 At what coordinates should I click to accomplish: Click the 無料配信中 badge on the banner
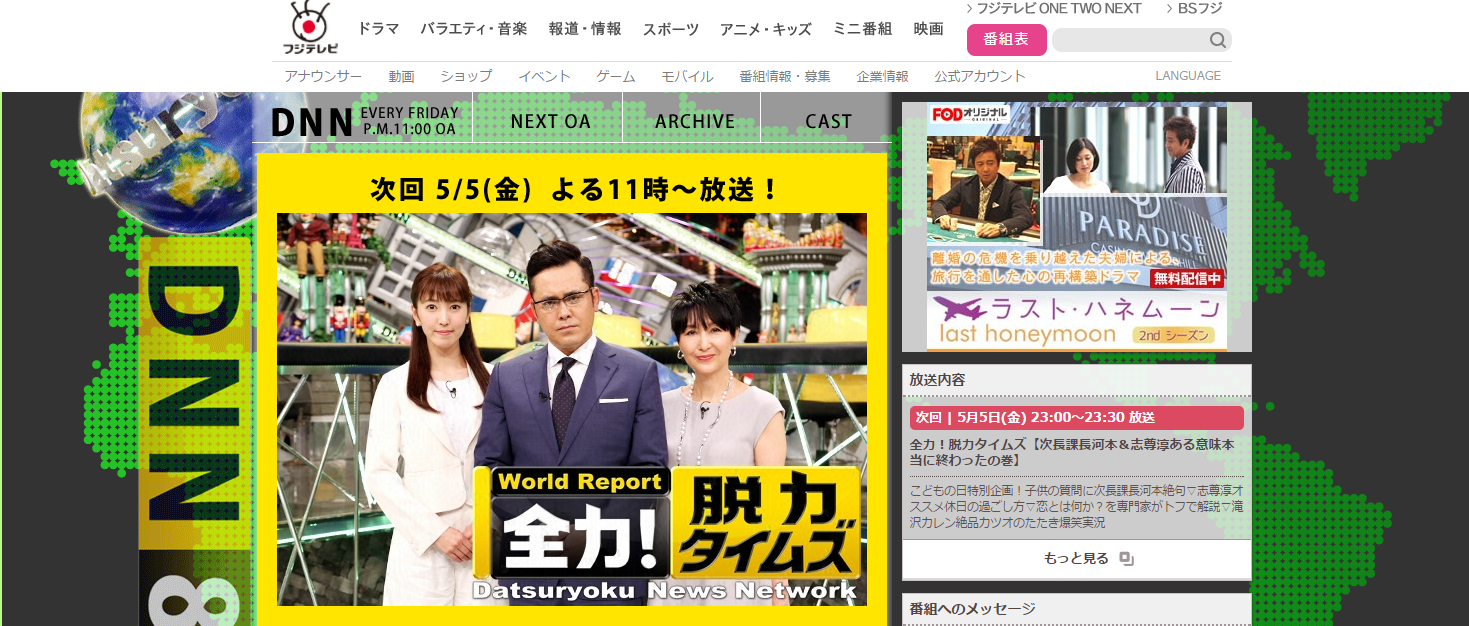(1187, 279)
